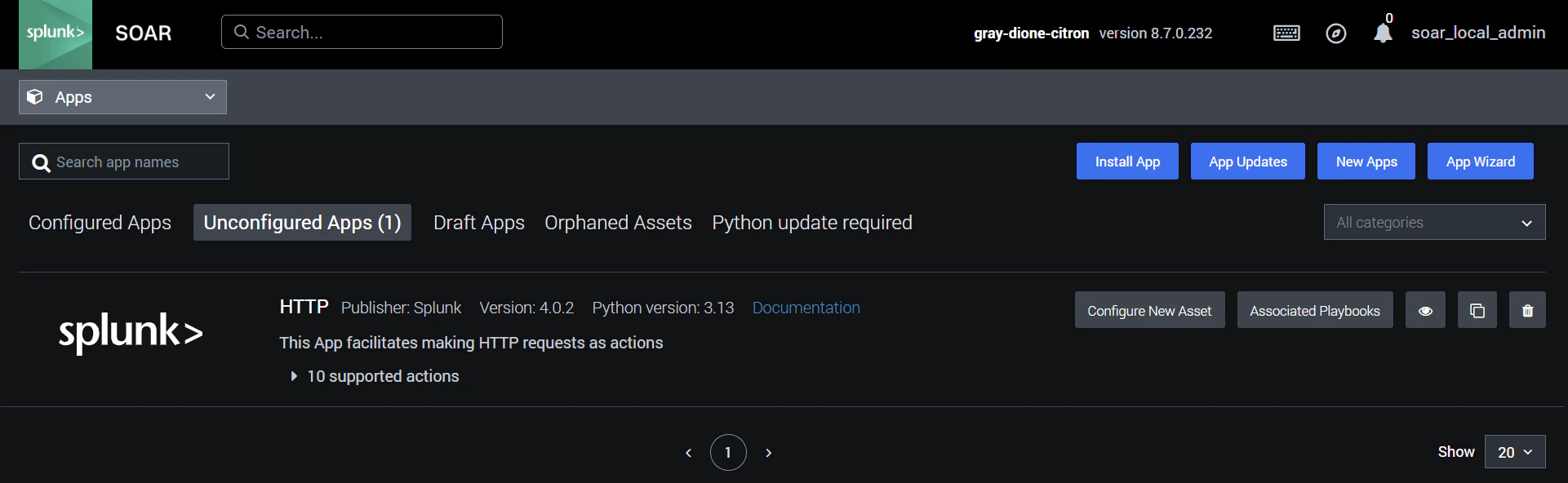Viewport: 1568px width, 483px height.
Task: Switch to Draft Apps tab
Action: (479, 223)
